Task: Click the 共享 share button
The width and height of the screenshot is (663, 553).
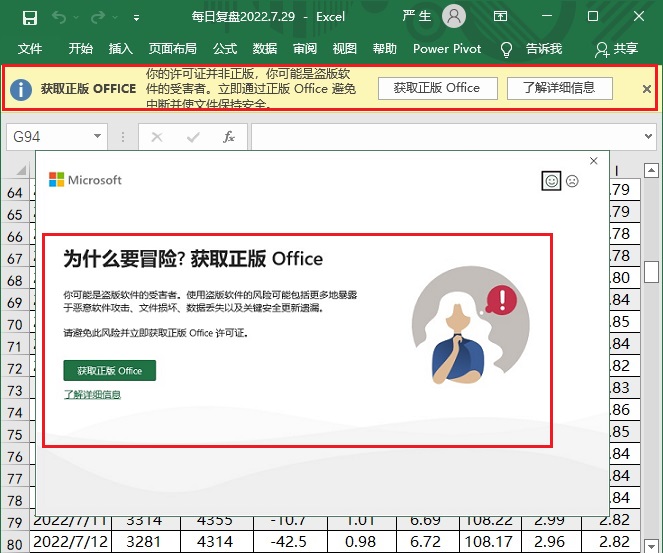Action: 616,49
